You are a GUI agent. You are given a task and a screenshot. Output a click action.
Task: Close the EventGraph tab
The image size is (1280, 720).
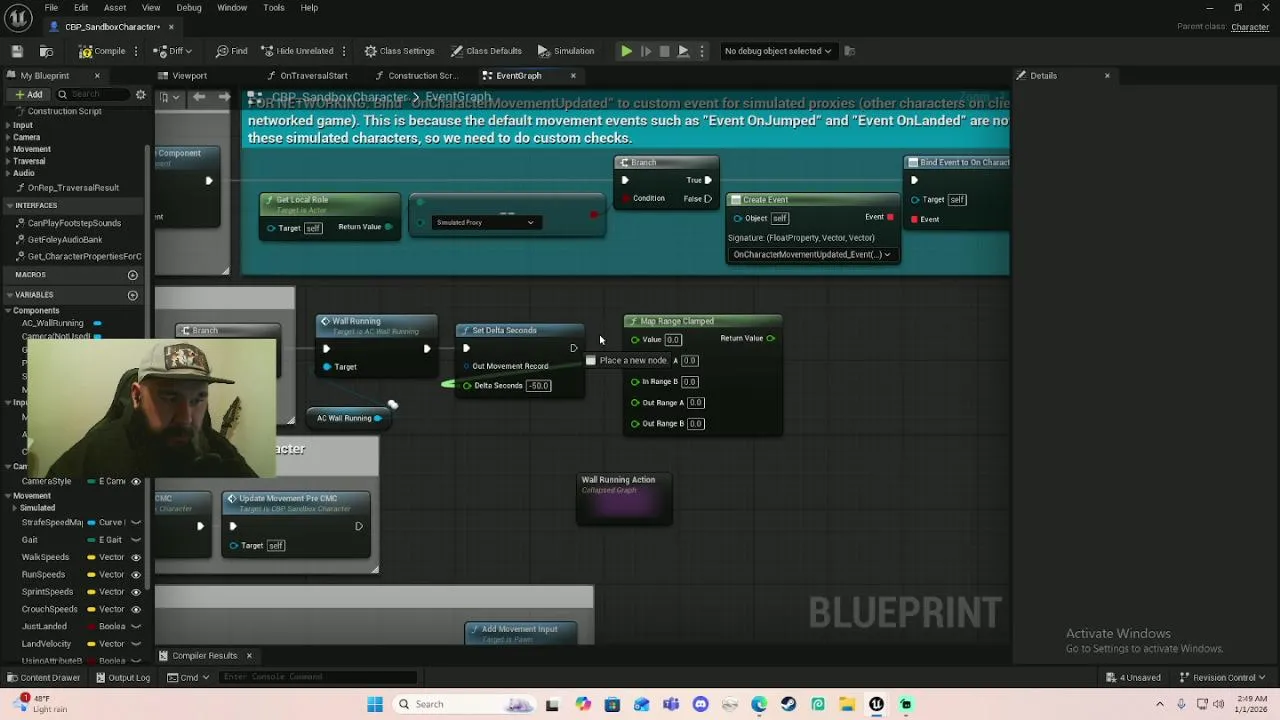[x=573, y=76]
